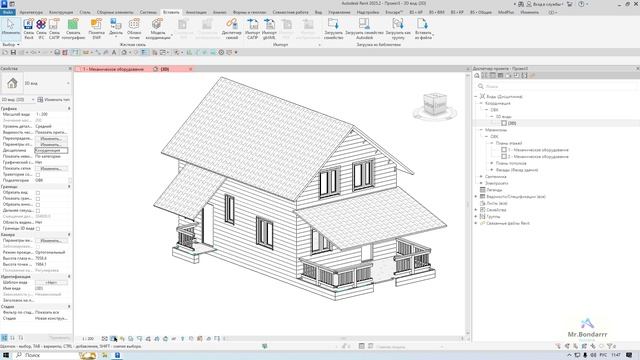Toggle Границы 3D вида checkbox
This screenshot has width=640, height=360.
(x=38, y=229)
